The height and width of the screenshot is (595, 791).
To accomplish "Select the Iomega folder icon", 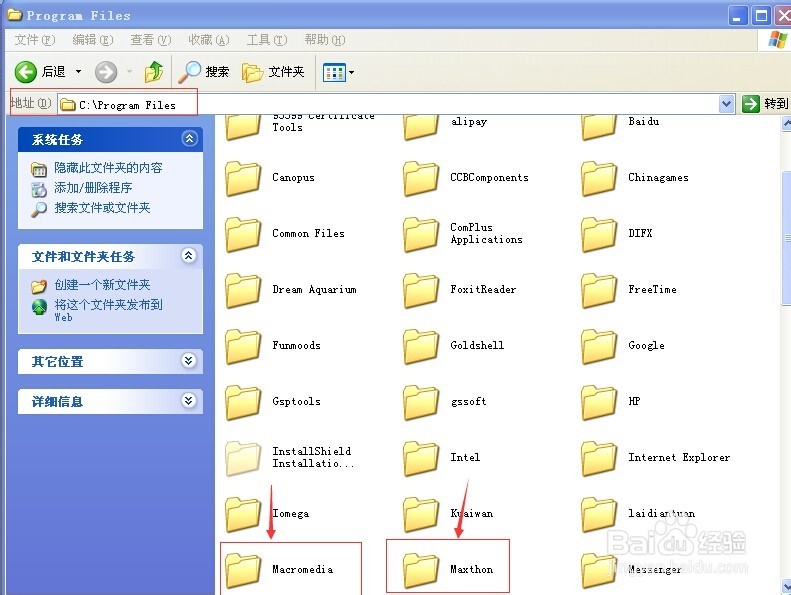I will pos(243,514).
